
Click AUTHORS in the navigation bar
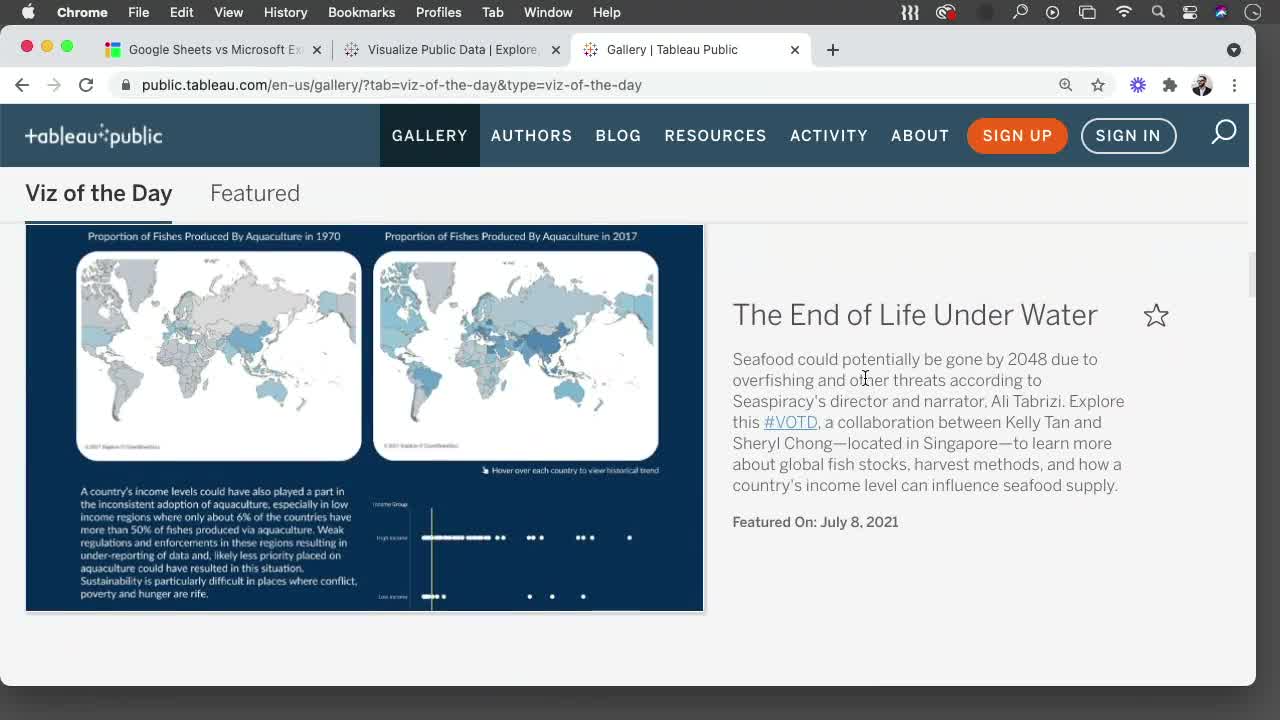tap(531, 135)
